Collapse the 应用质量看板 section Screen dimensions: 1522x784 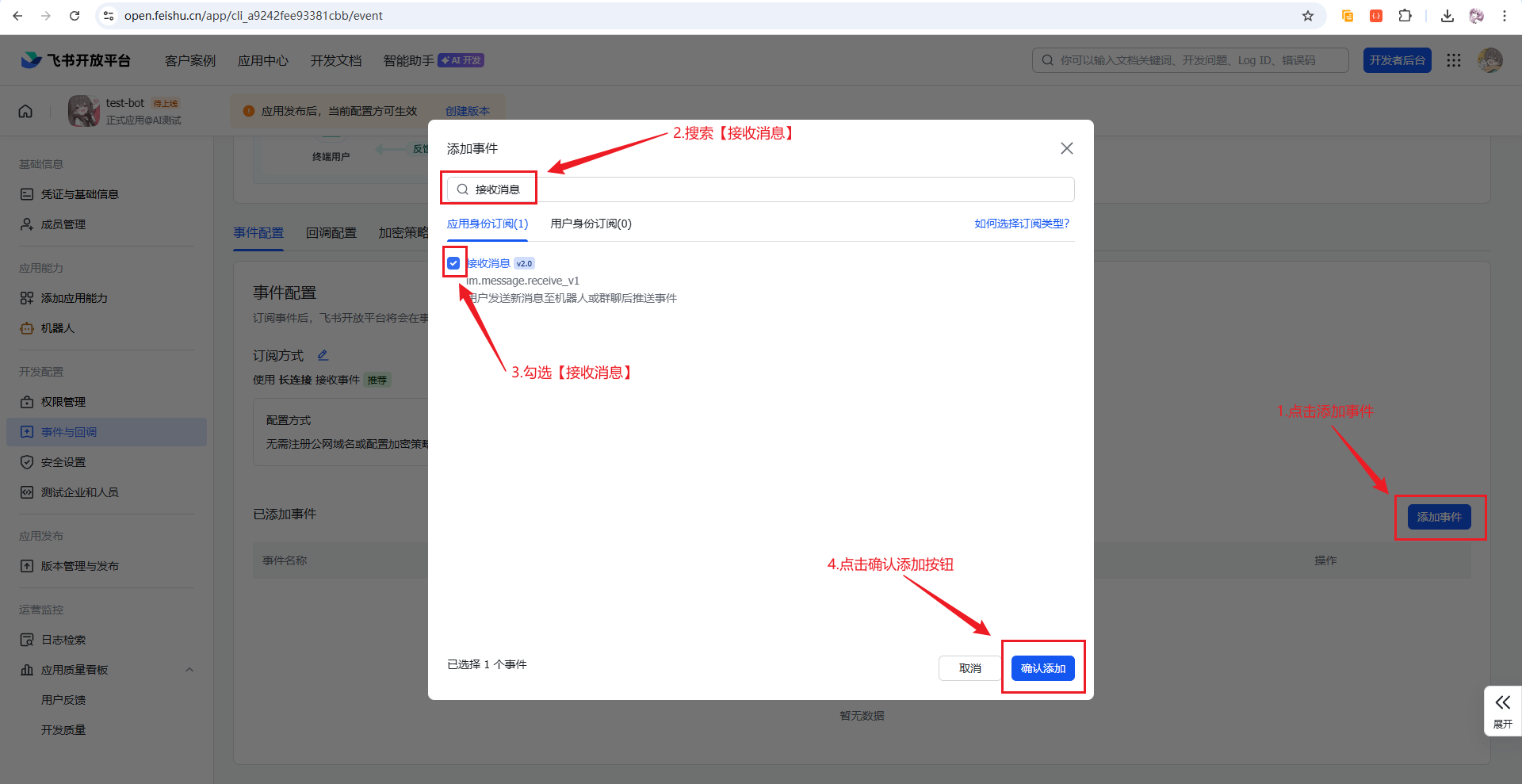[x=189, y=670]
